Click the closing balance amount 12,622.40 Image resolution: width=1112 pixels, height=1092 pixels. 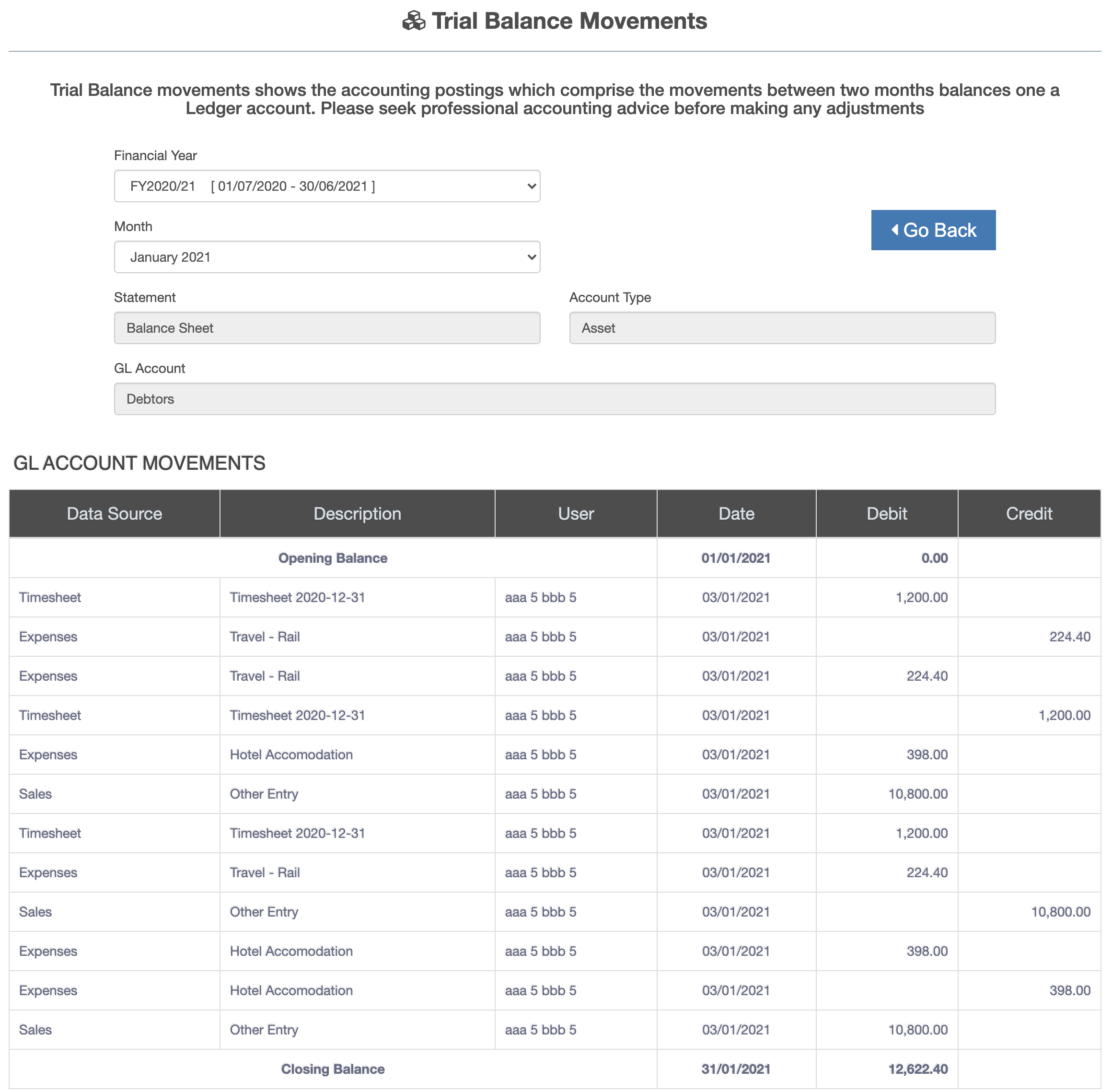tap(918, 1069)
